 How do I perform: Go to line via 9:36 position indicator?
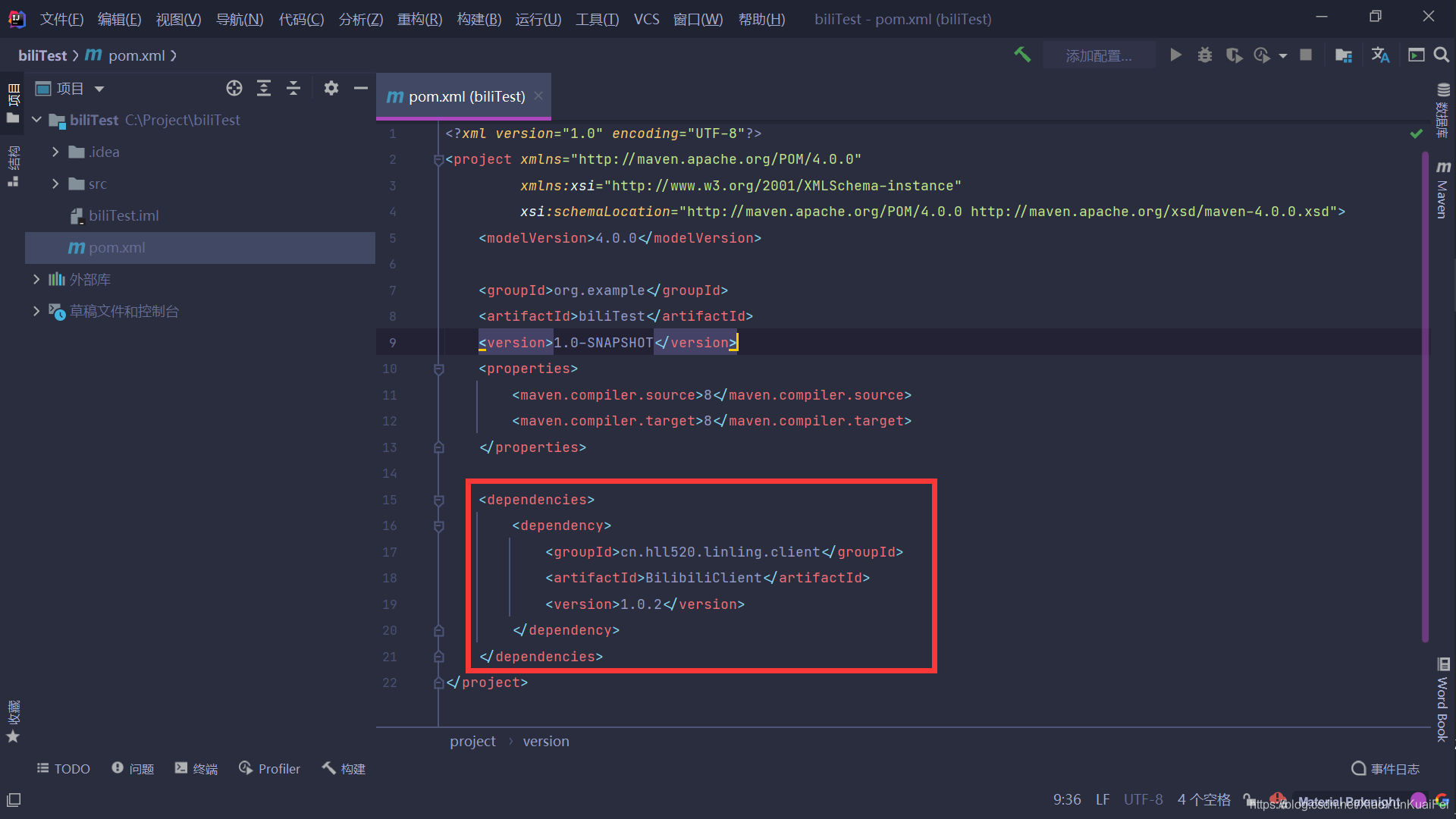[x=1067, y=799]
